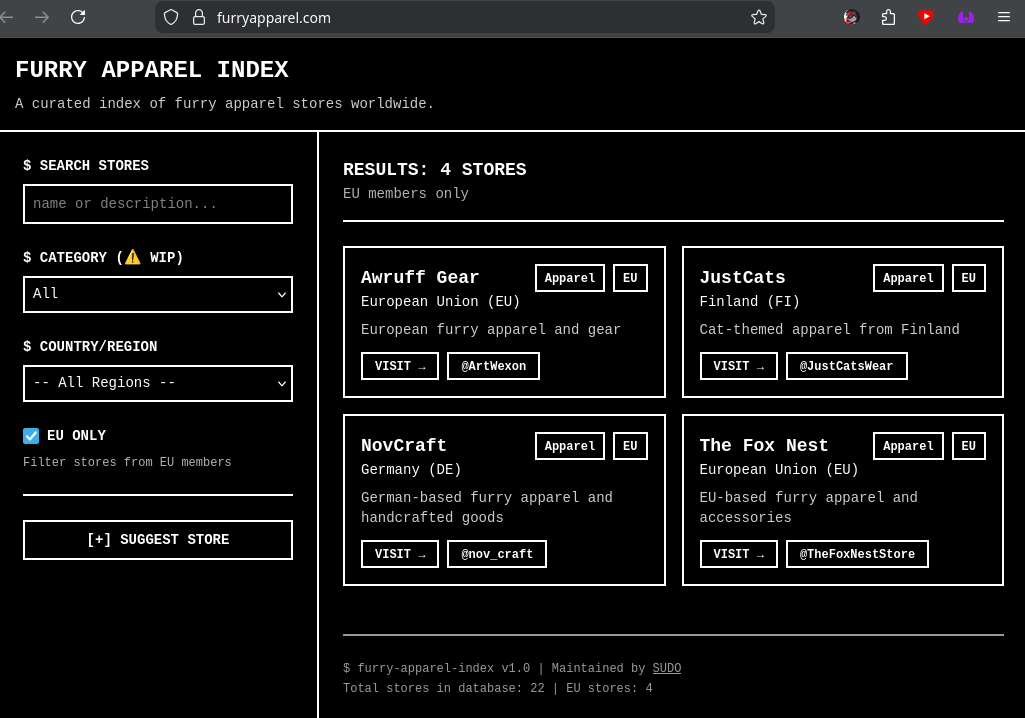Open the Category dropdown set to All
The width and height of the screenshot is (1025, 718).
point(158,294)
